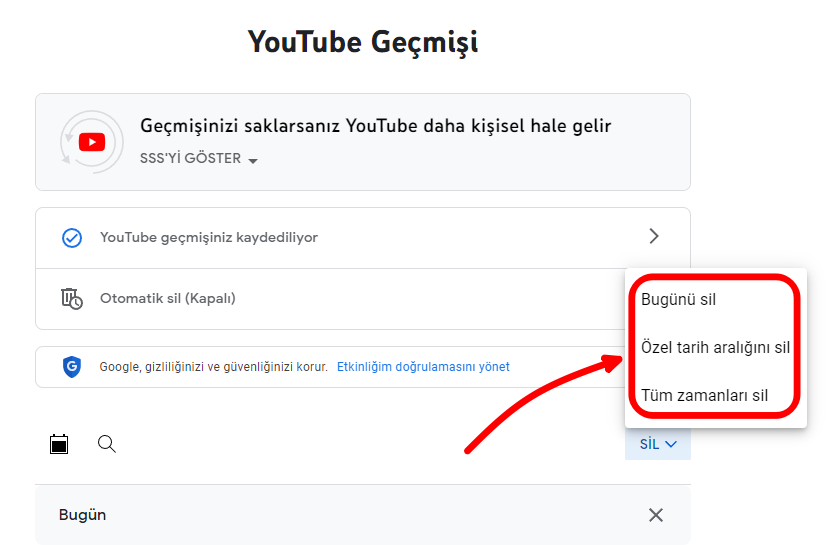The width and height of the screenshot is (826, 545).
Task: Toggle the SİL dropdown button
Action: [x=658, y=444]
